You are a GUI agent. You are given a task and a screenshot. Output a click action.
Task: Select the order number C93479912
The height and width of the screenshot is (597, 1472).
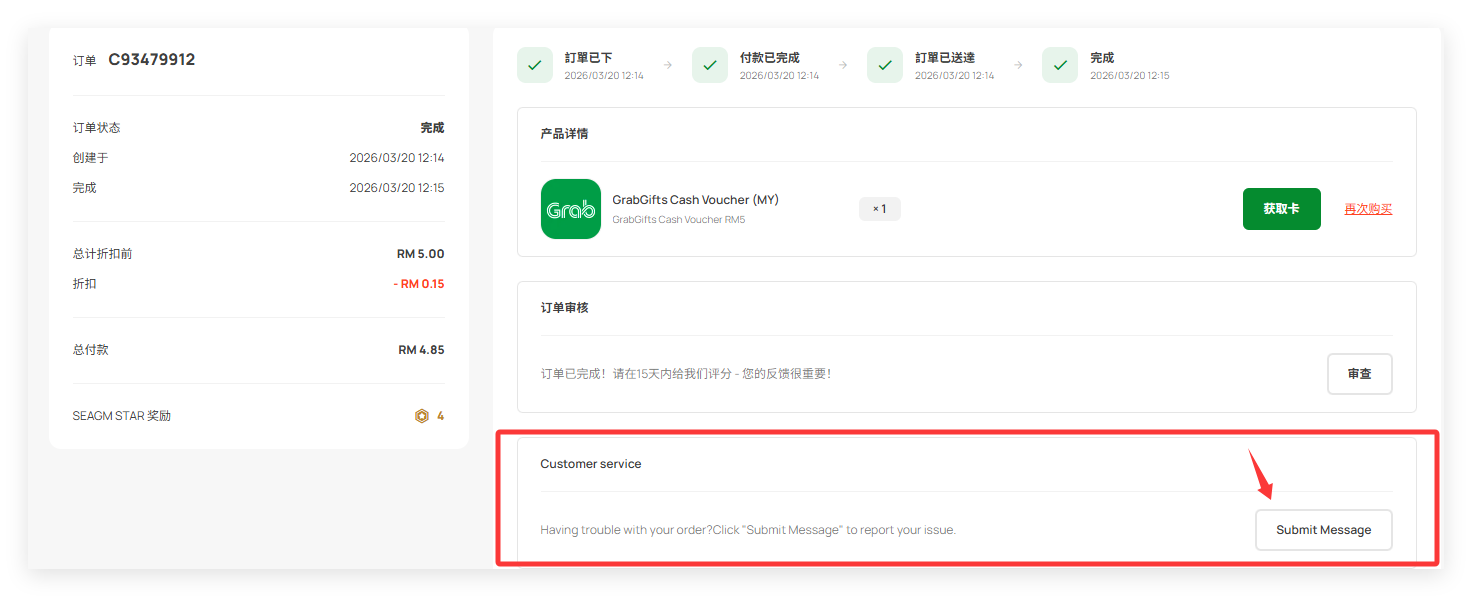click(x=152, y=60)
